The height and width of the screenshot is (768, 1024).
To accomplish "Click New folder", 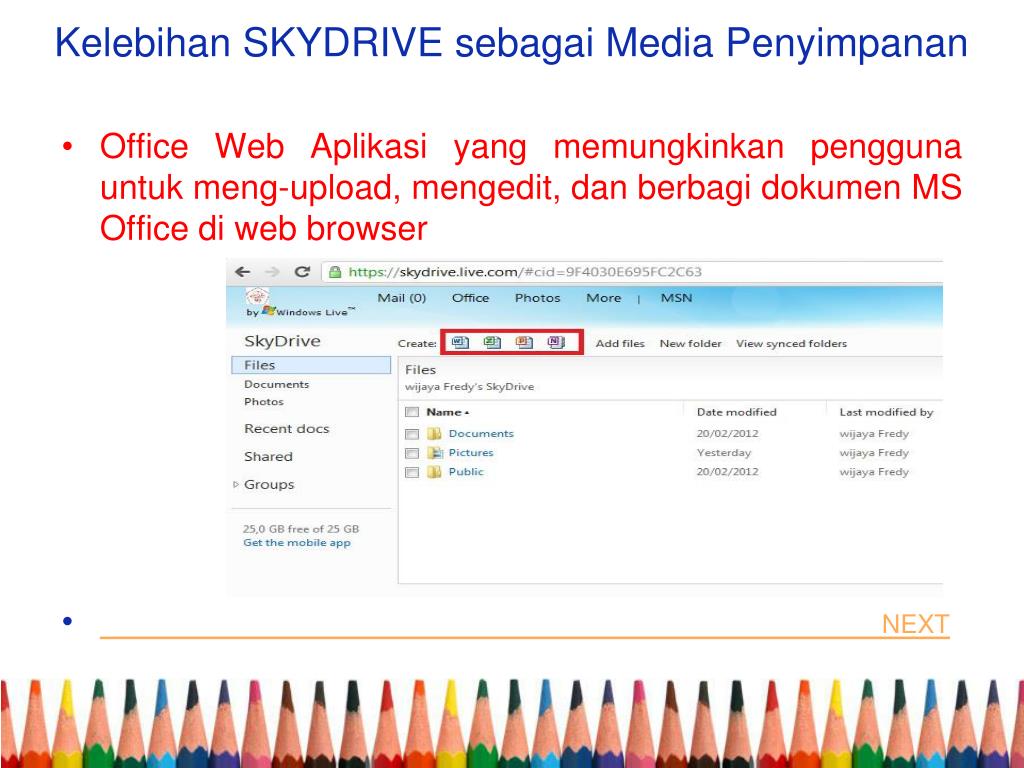I will tap(690, 344).
